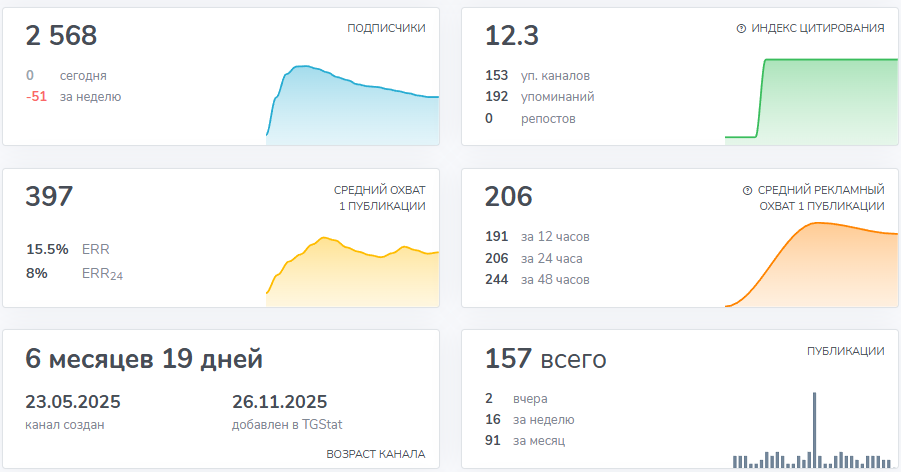Select the 2 568 subscribers count
Screen dimensions: 901x472
[x=61, y=36]
